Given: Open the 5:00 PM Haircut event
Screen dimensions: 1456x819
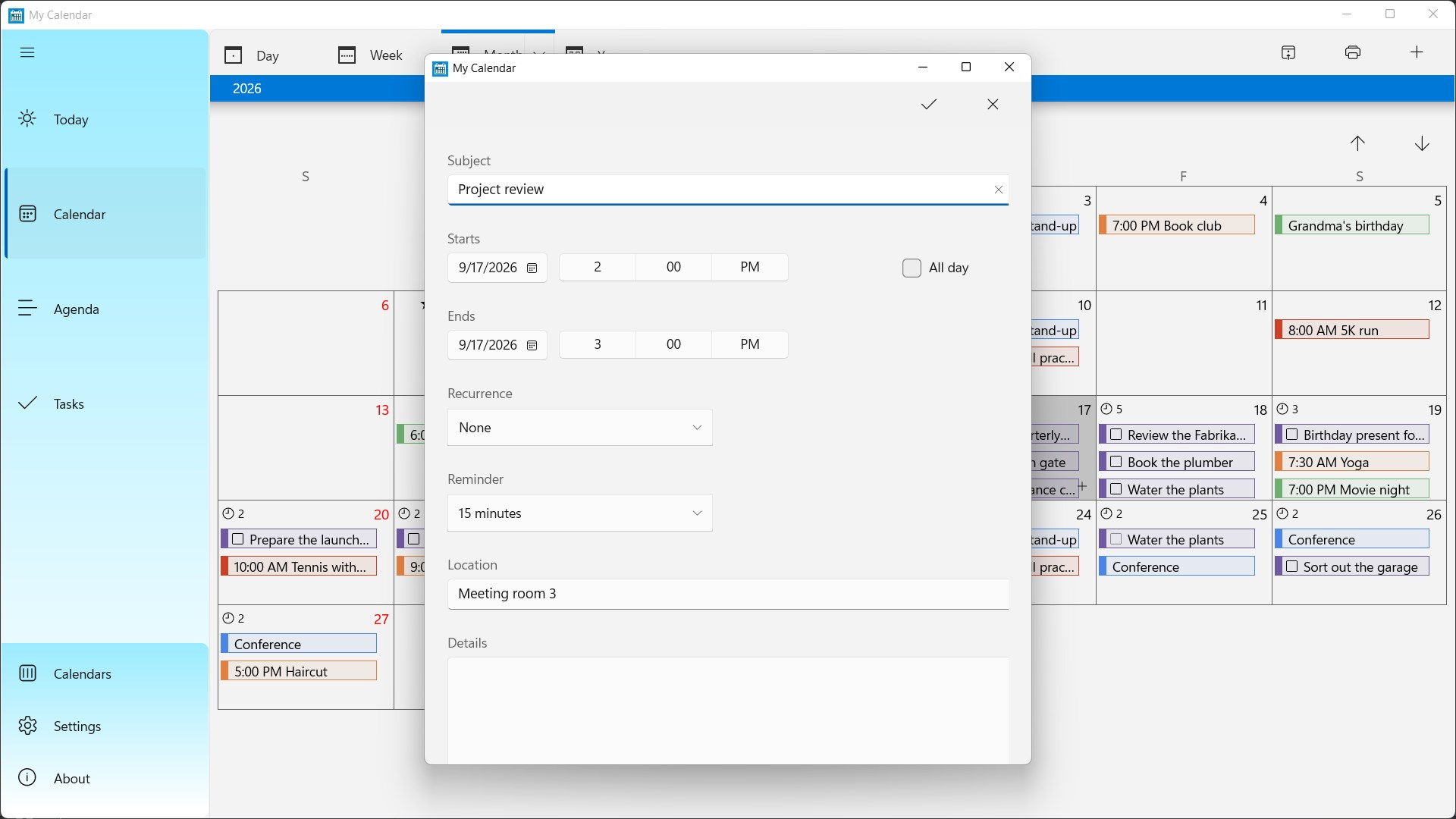Looking at the screenshot, I should pyautogui.click(x=299, y=671).
